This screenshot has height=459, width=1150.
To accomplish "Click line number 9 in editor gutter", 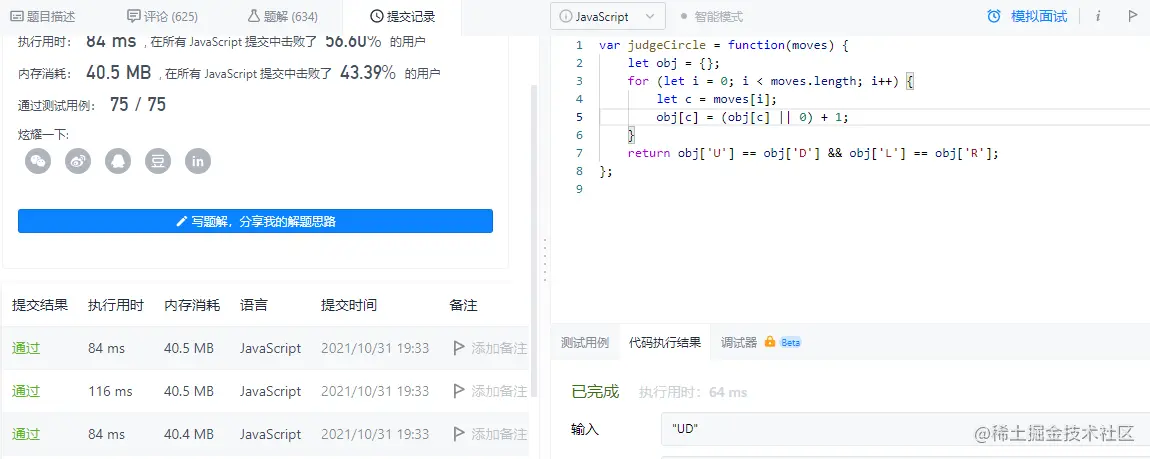I will pos(579,188).
